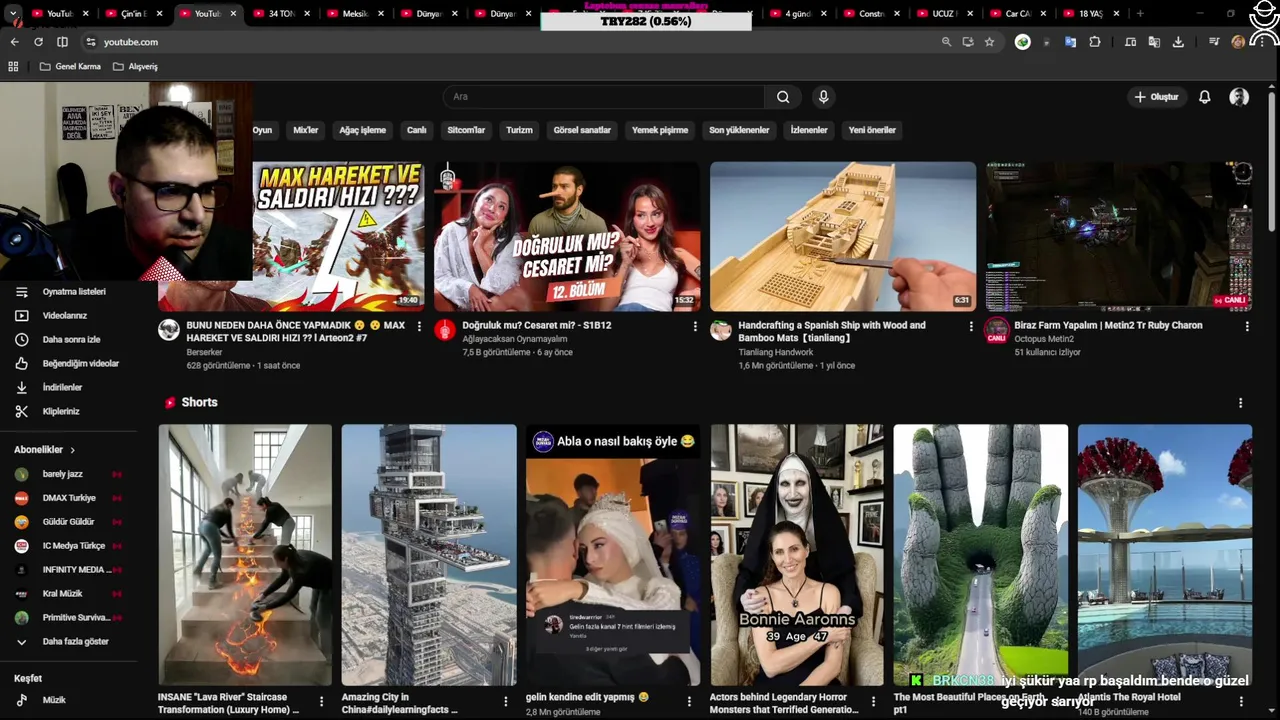Open YouTube notifications bell

coord(1205,97)
